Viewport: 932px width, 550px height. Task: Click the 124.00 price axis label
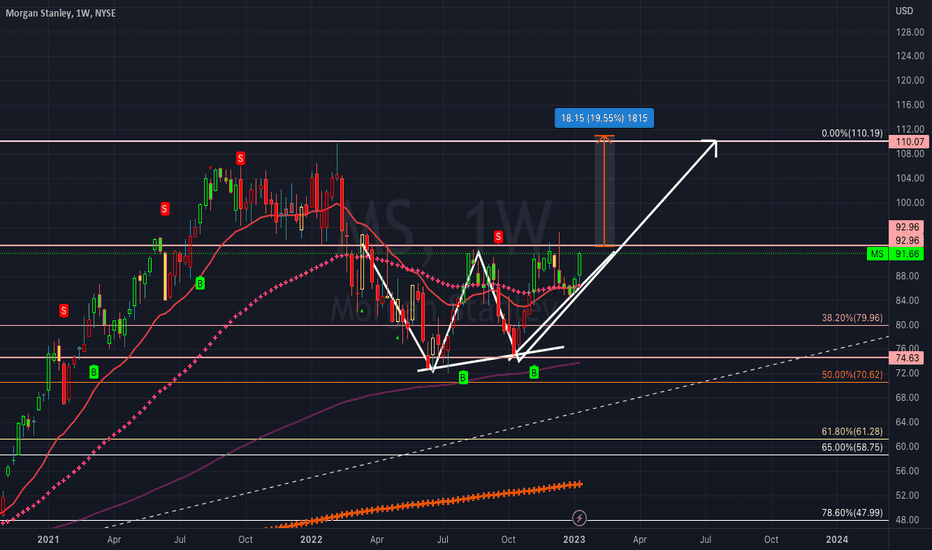[x=910, y=56]
